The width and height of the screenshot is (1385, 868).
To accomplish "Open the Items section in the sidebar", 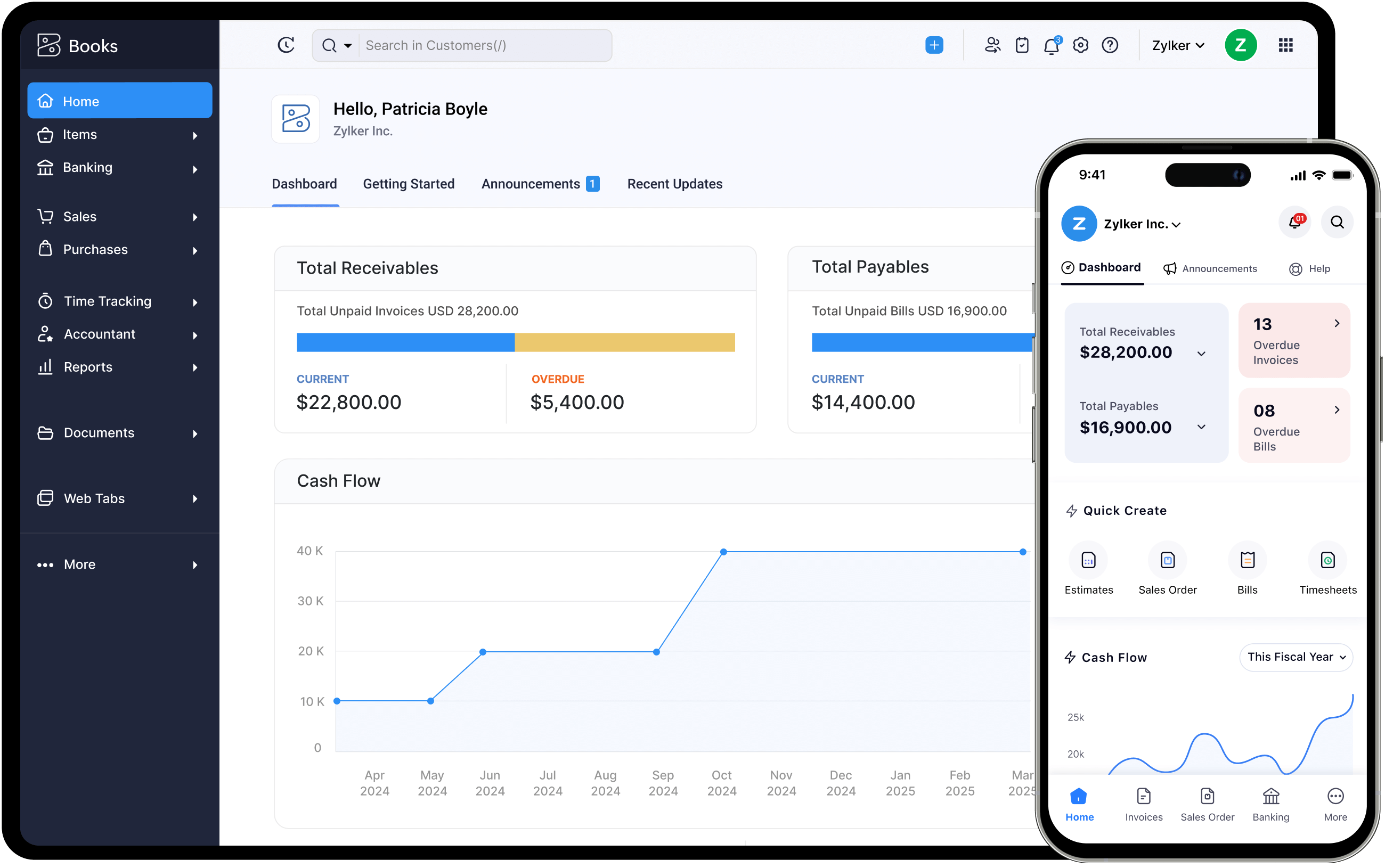I will coord(79,134).
